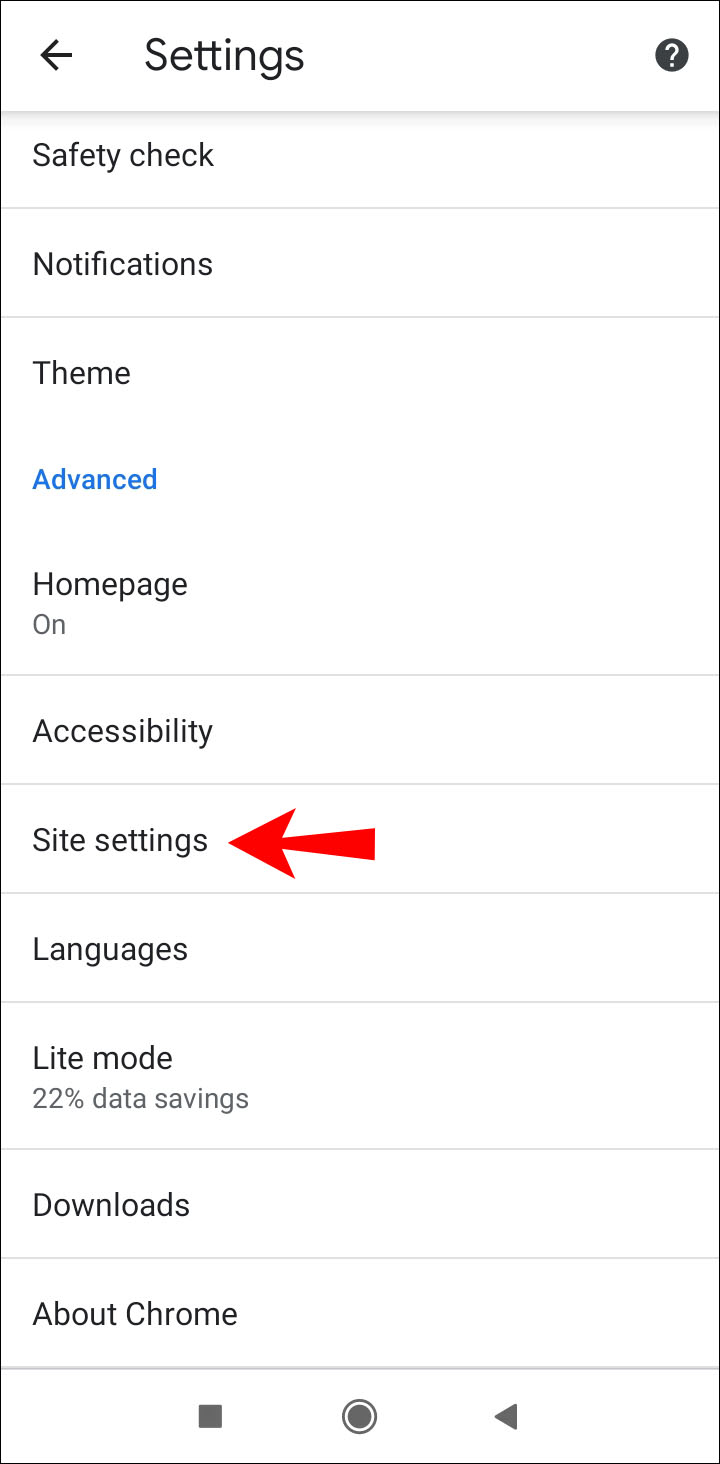Choose the Theme option
This screenshot has width=720, height=1464.
pyautogui.click(x=360, y=373)
